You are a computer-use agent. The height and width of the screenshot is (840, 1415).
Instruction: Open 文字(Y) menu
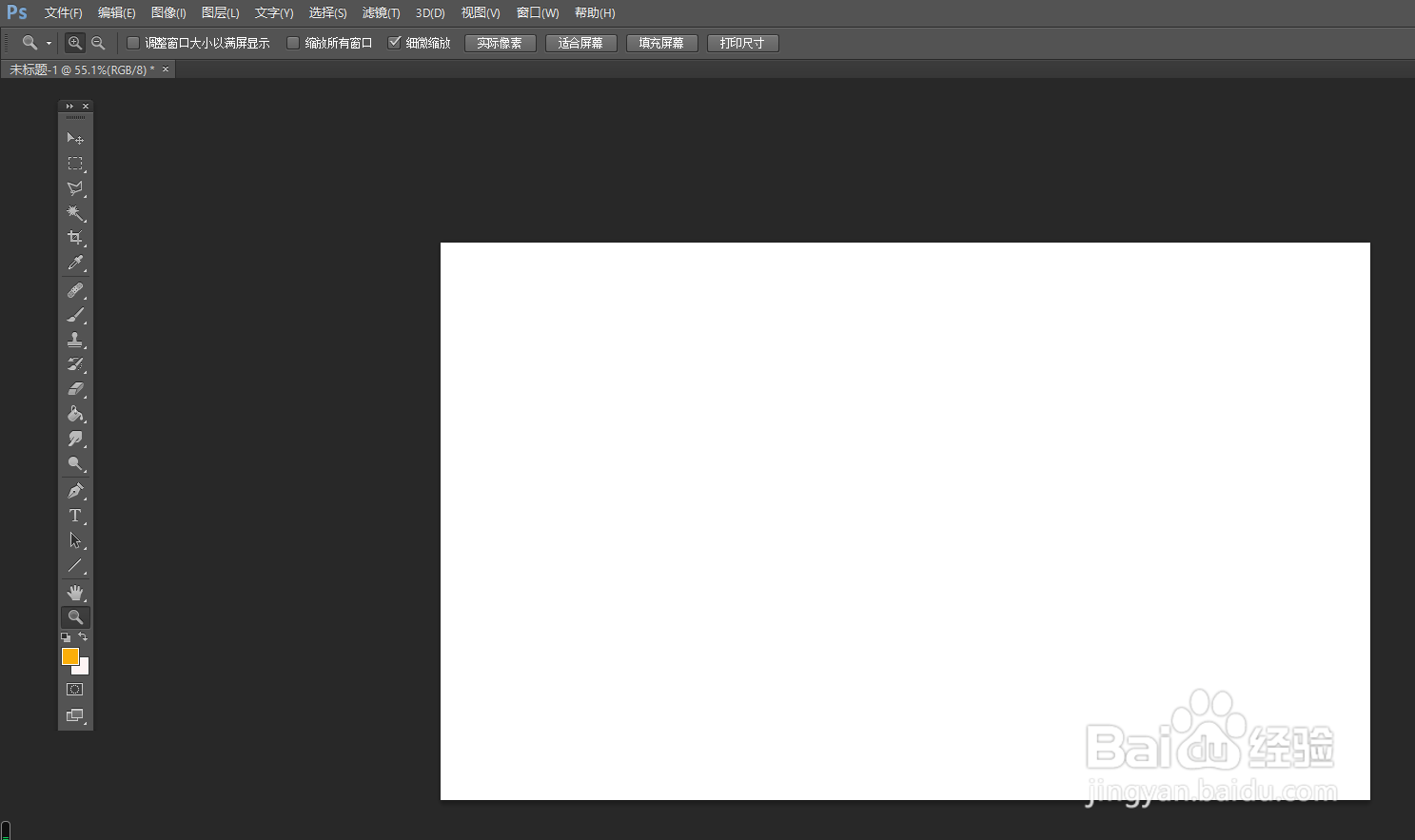coord(274,13)
